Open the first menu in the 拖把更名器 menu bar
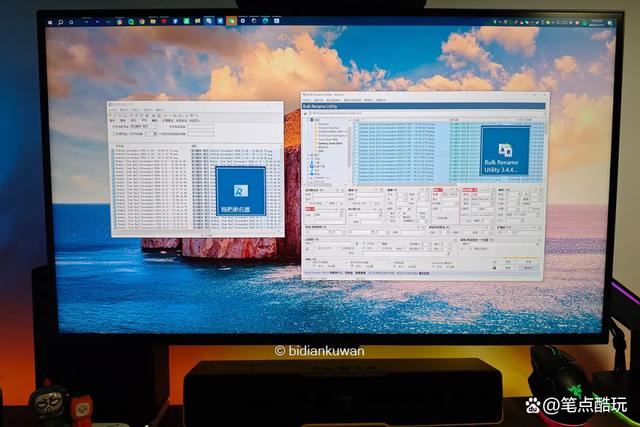This screenshot has height=427, width=640. point(115,109)
